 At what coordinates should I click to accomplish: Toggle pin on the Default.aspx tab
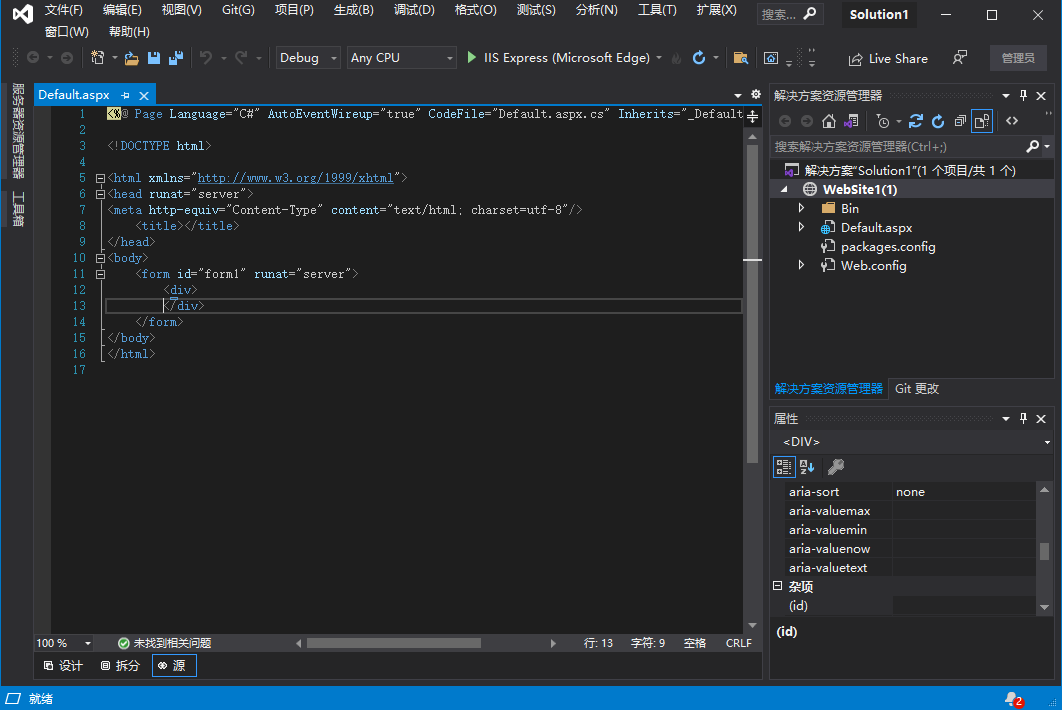125,96
